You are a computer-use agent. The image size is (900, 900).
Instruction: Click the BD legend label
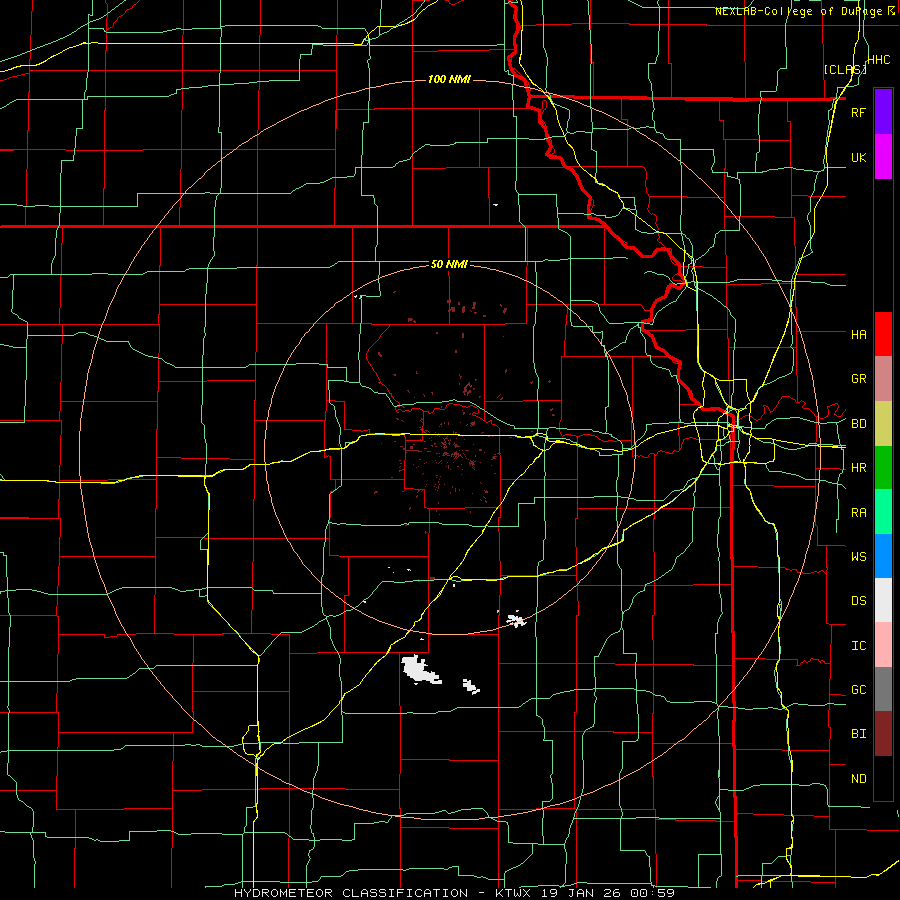858,424
